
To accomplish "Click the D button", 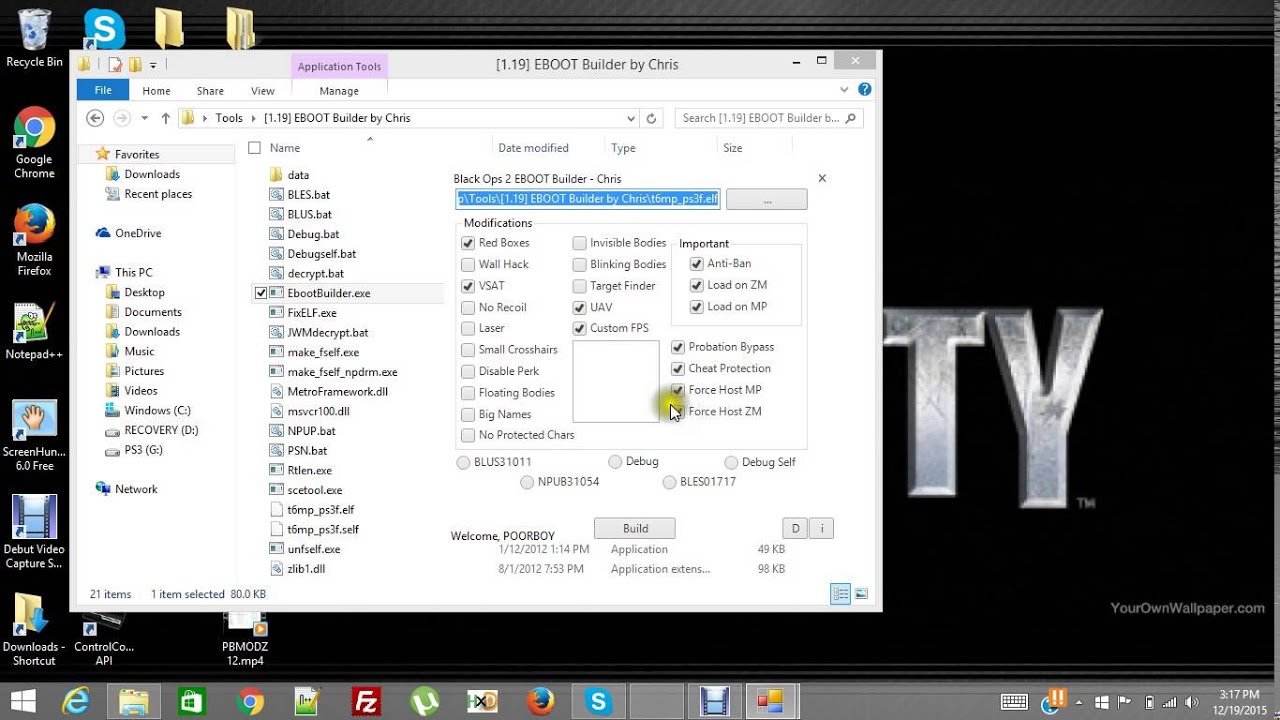I will point(795,528).
